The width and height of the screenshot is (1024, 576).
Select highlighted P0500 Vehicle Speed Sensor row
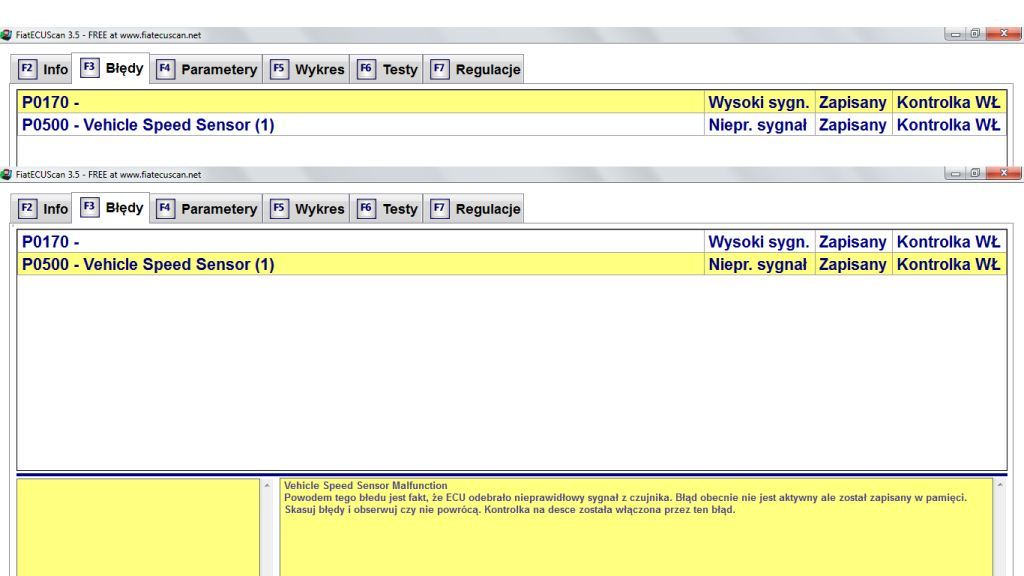point(360,264)
